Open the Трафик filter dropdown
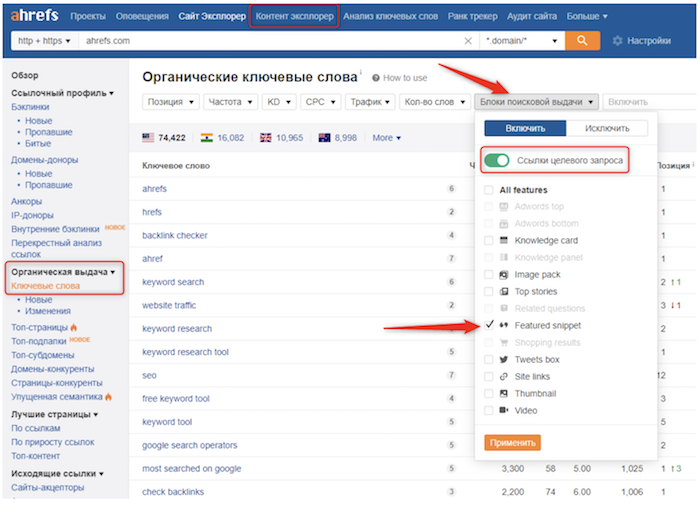 (370, 102)
